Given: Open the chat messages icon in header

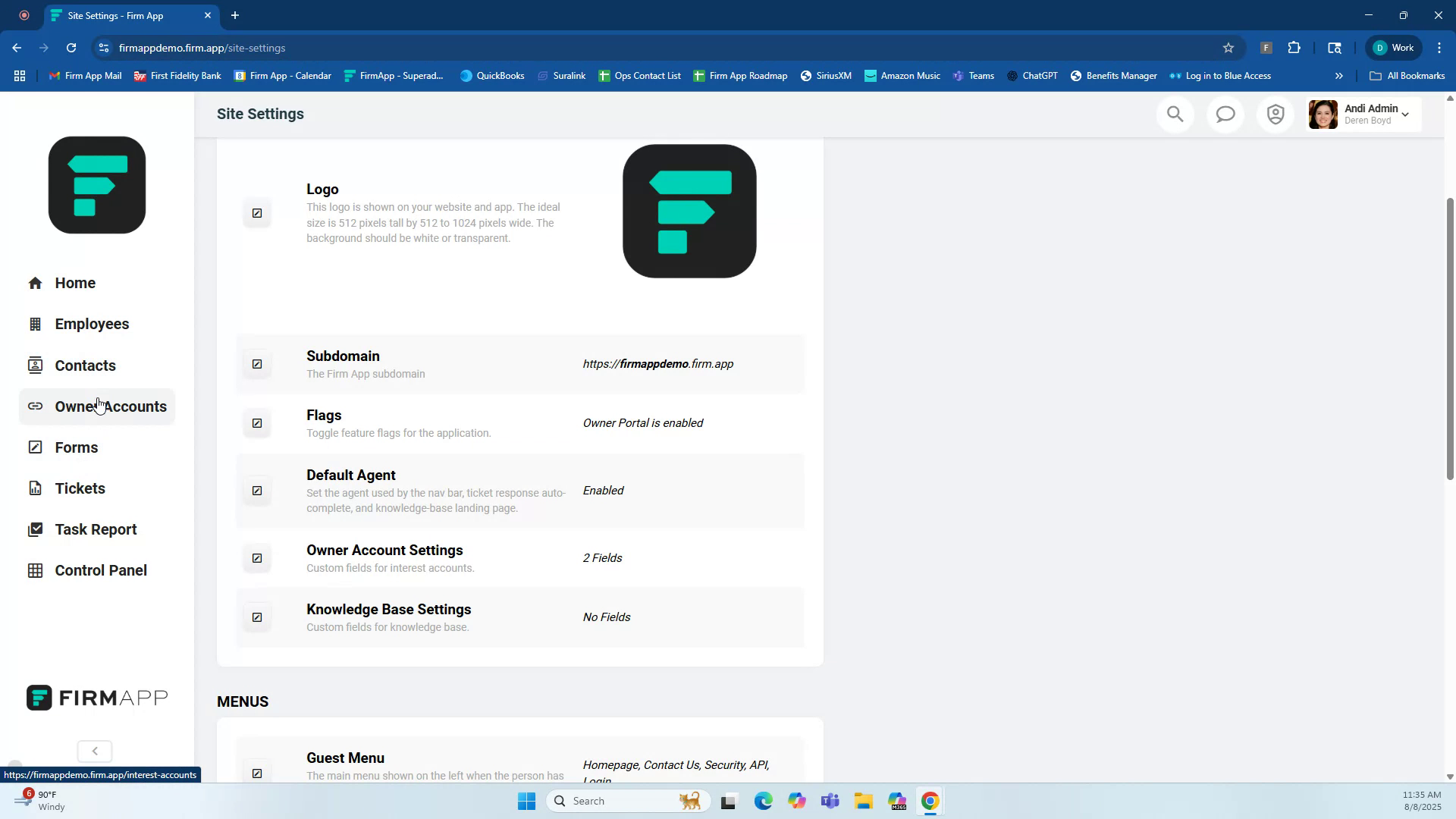Looking at the screenshot, I should point(1225,114).
